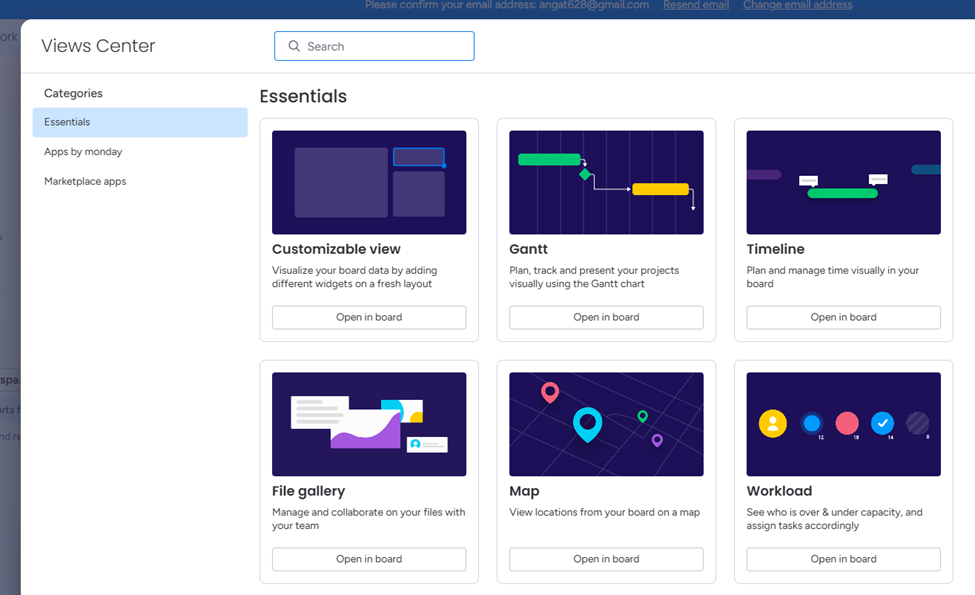Click the File gallery preview thumbnail
975x595 pixels.
pyautogui.click(x=369, y=424)
